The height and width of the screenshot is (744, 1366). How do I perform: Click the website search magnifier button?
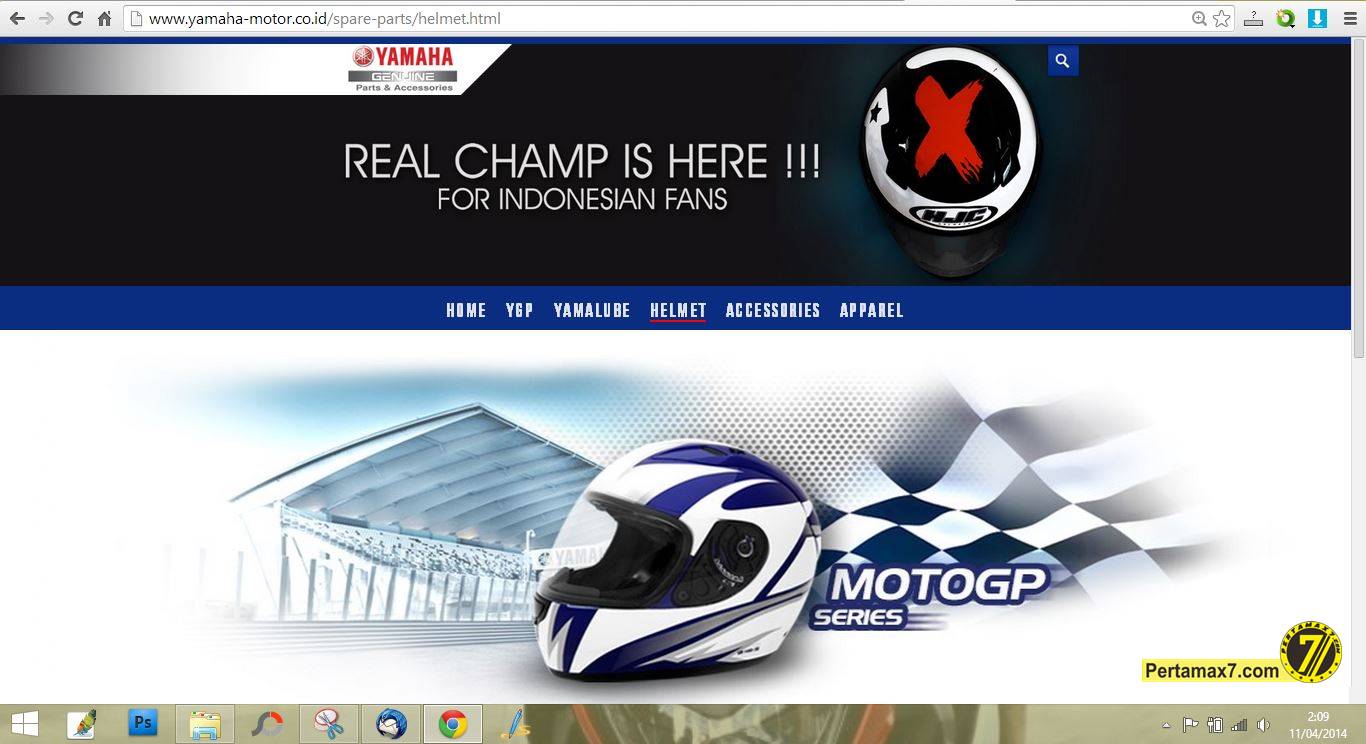pyautogui.click(x=1062, y=61)
